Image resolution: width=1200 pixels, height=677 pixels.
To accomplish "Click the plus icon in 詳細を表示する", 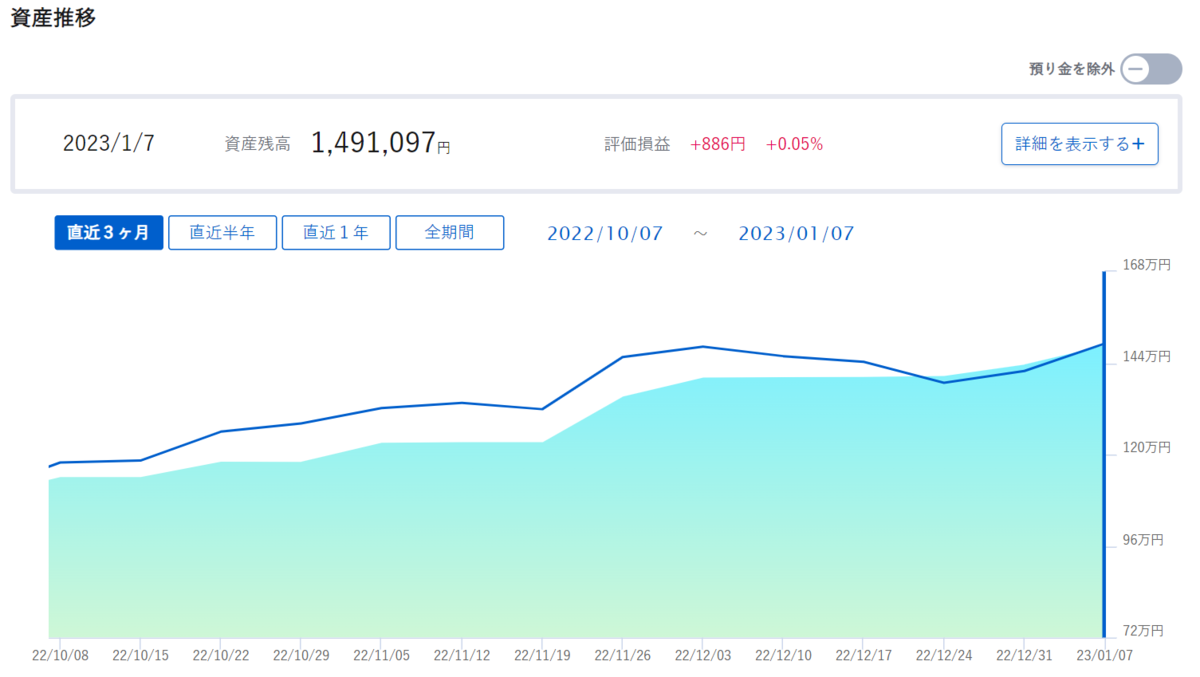I will [x=1138, y=144].
